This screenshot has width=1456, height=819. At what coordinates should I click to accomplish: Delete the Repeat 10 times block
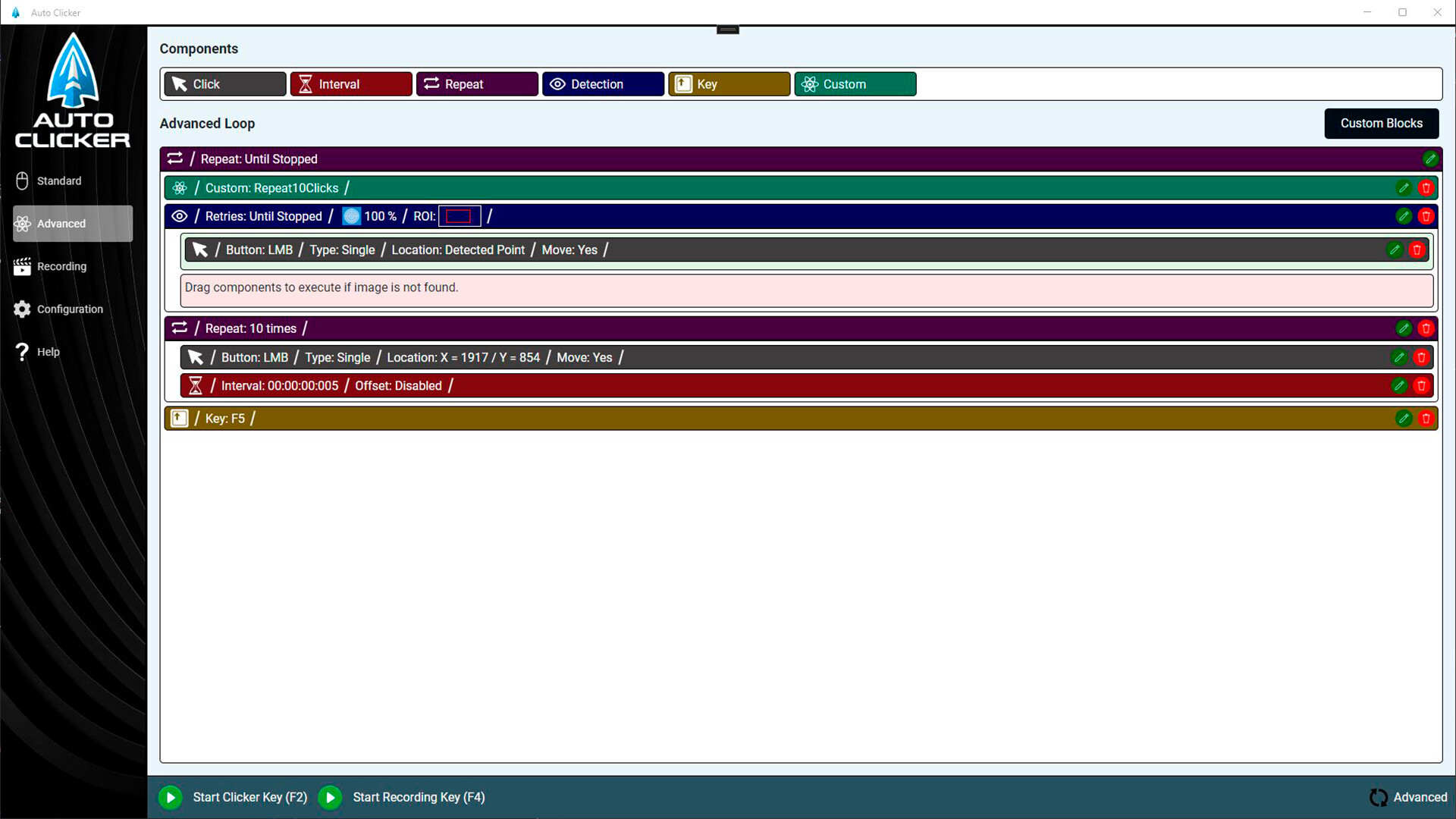pos(1426,328)
